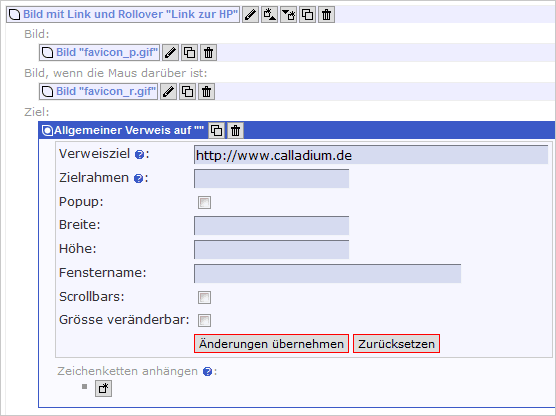The height and width of the screenshot is (416, 556).
Task: Show help for Zielrahmen
Action: 138,178
